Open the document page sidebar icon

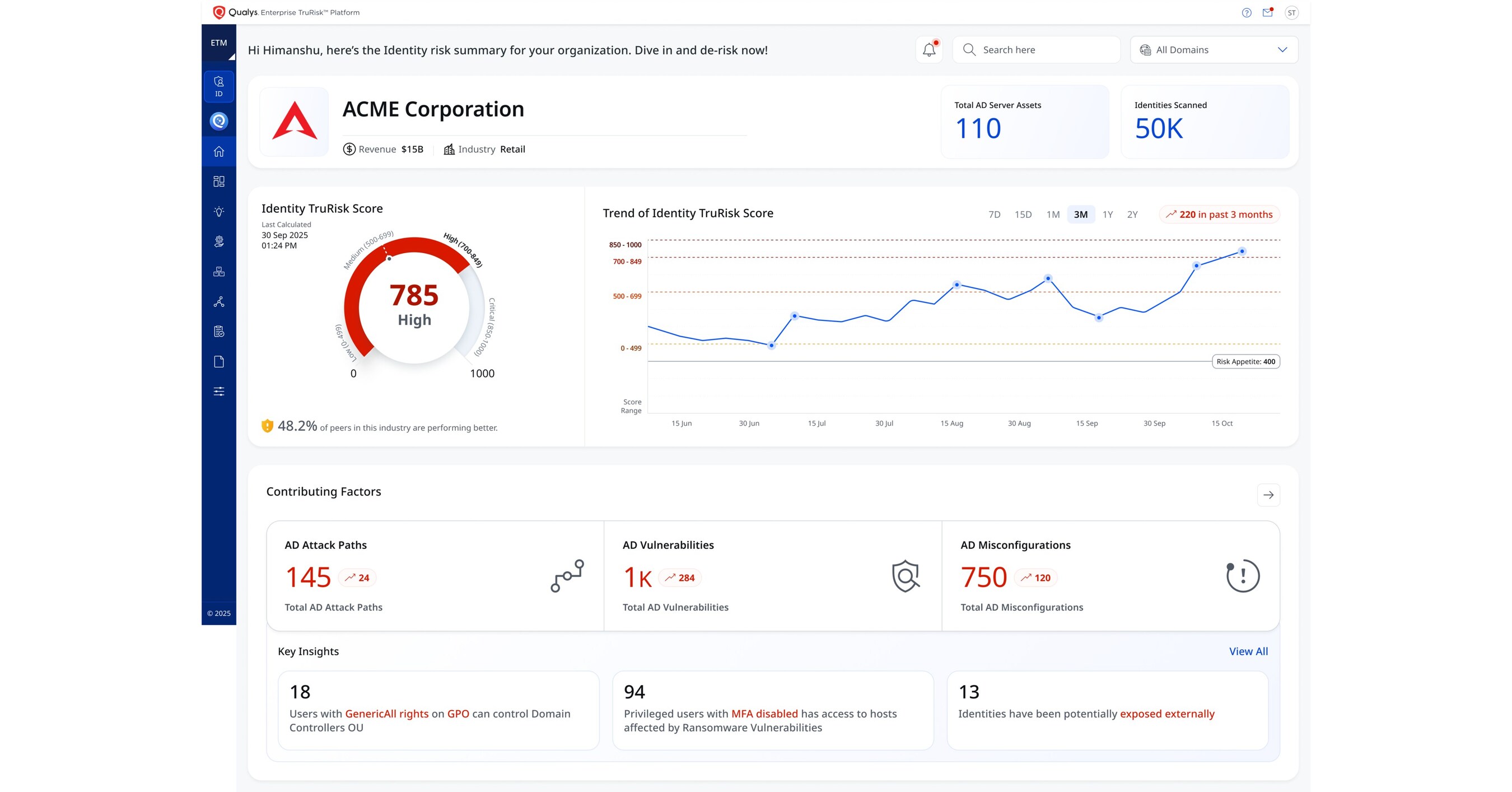coord(219,362)
